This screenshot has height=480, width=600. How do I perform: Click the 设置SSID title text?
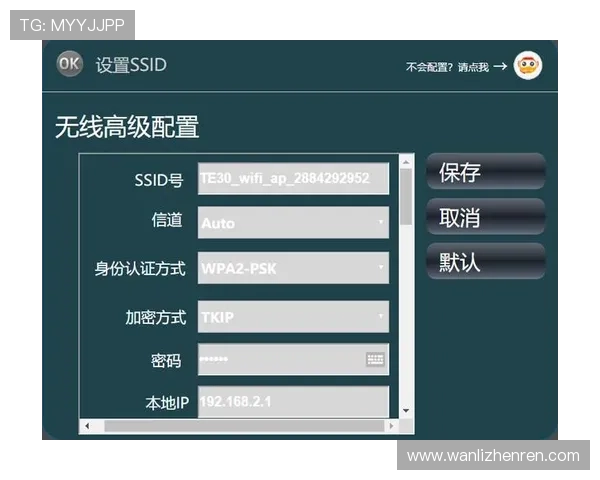[x=131, y=65]
